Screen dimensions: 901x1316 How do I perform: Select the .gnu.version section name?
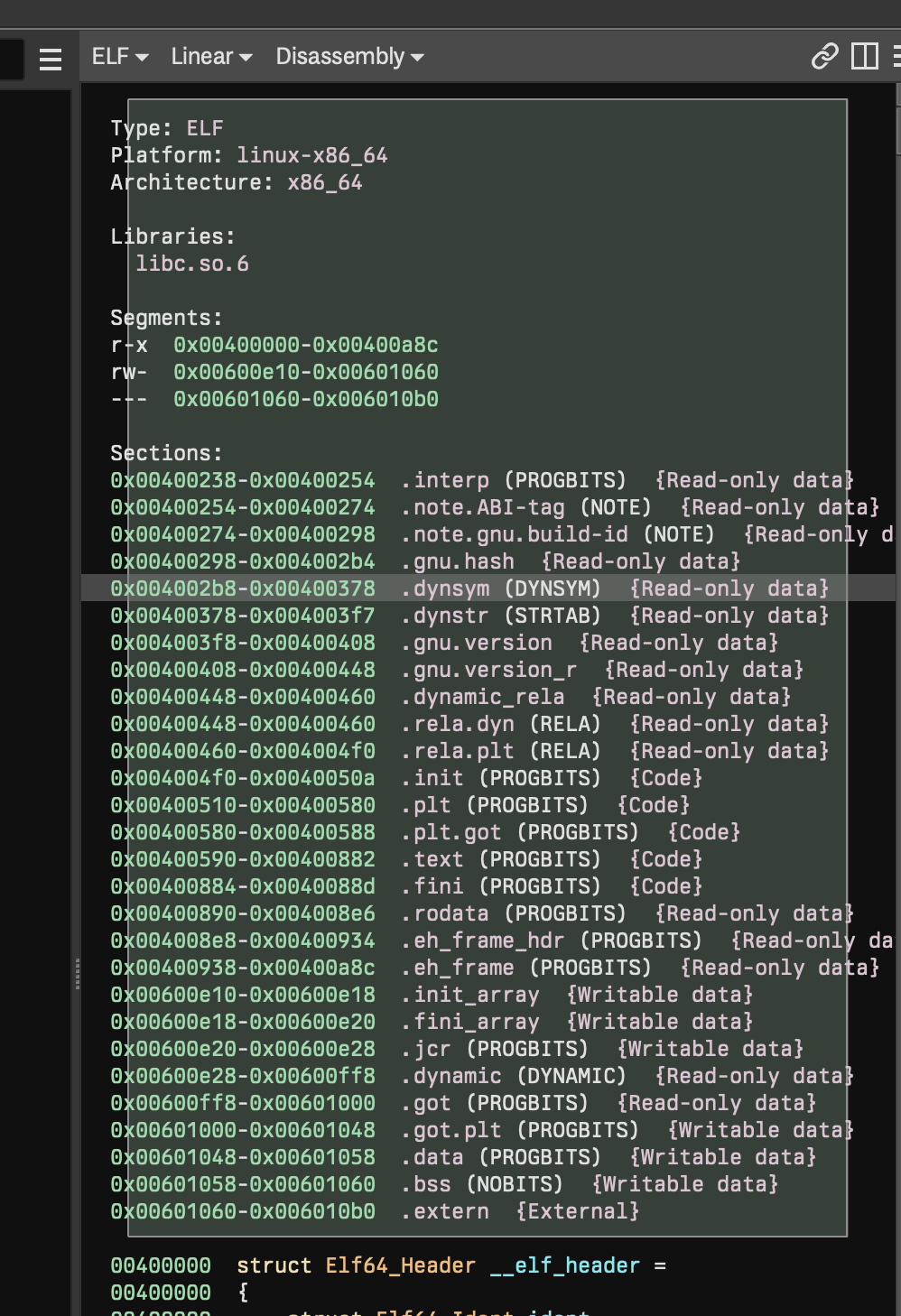click(477, 643)
